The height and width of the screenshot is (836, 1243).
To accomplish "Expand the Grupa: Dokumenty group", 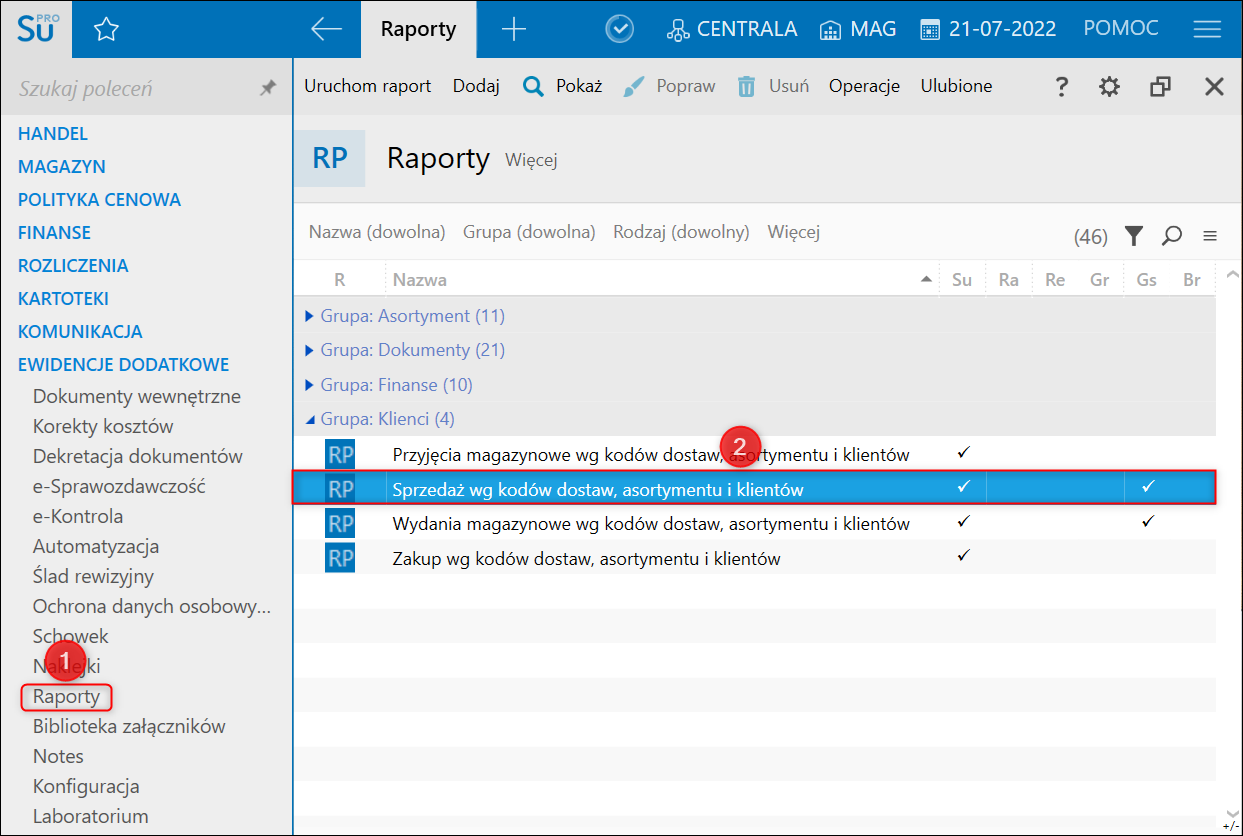I will [x=310, y=351].
